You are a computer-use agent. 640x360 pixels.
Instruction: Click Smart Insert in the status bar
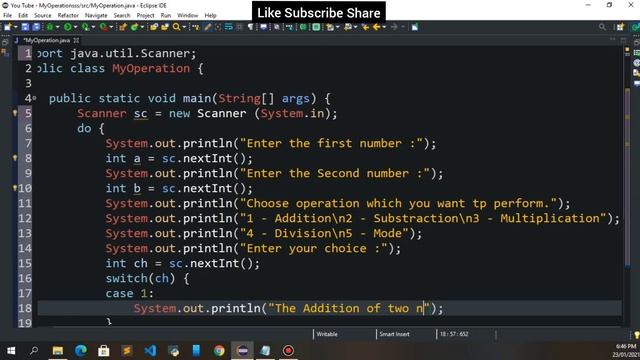[x=394, y=334]
